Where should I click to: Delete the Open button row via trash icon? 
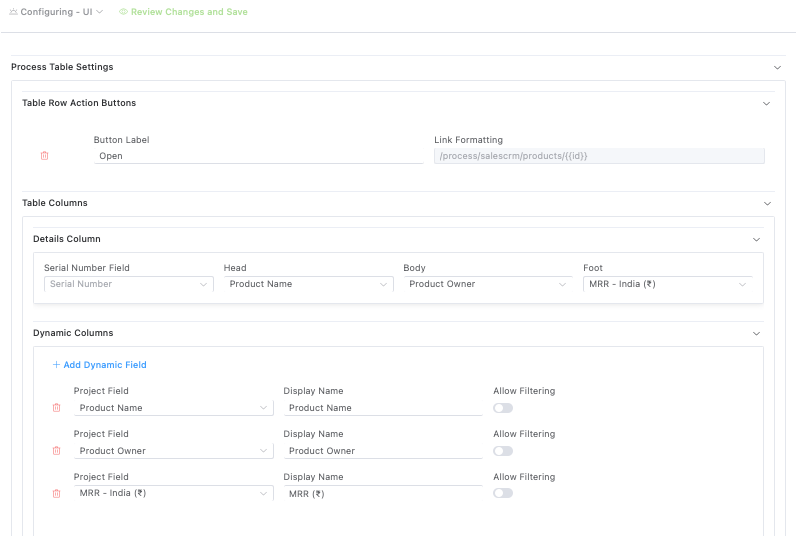(x=44, y=156)
